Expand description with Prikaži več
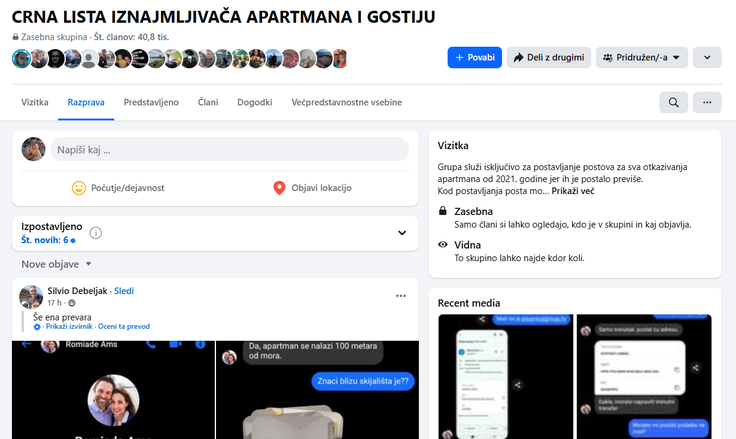736x439 pixels. [x=573, y=191]
